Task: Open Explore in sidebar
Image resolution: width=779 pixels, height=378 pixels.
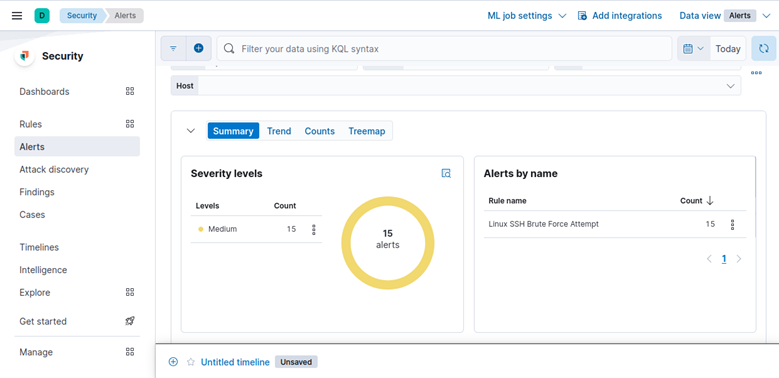Action: coord(35,293)
